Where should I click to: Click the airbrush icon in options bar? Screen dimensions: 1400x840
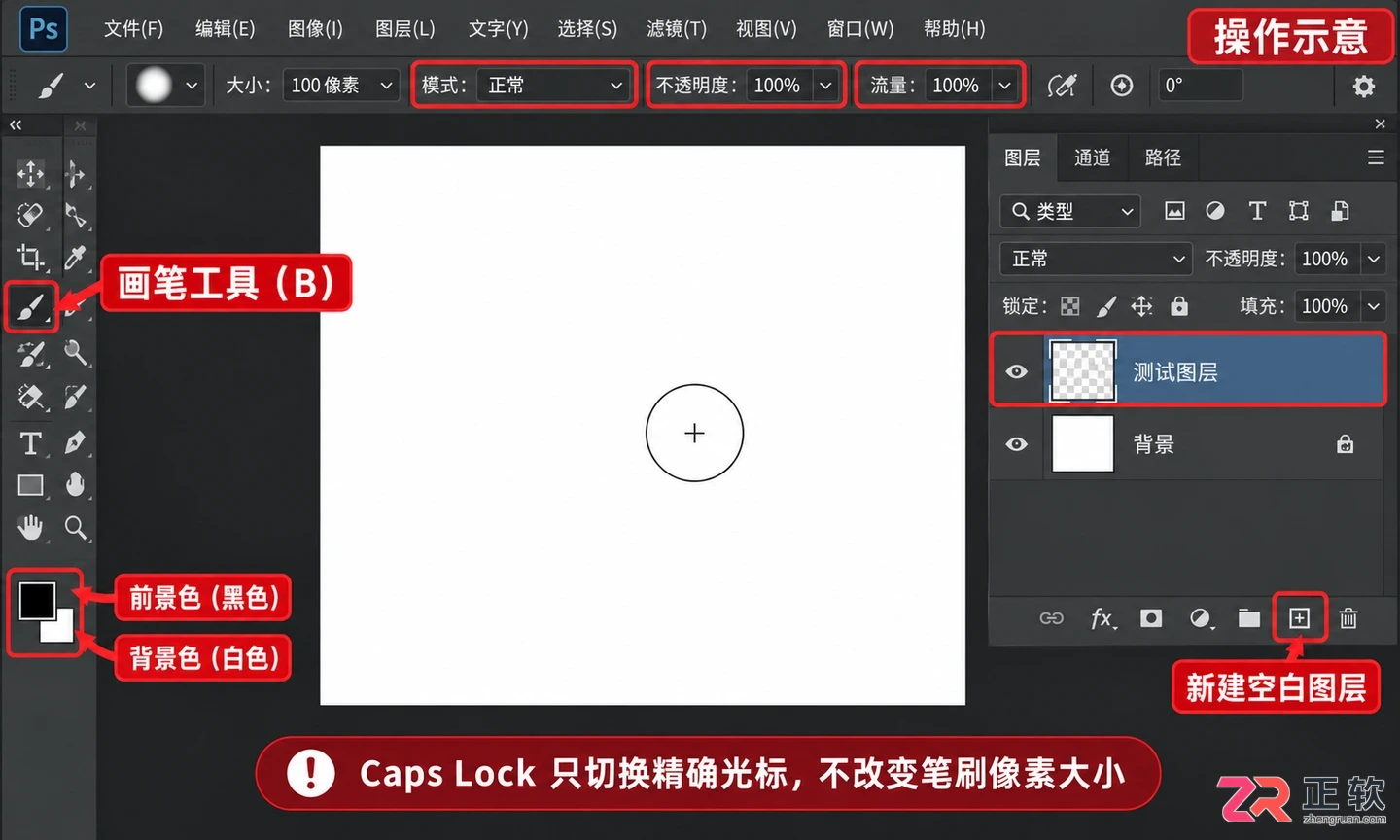pos(1062,86)
